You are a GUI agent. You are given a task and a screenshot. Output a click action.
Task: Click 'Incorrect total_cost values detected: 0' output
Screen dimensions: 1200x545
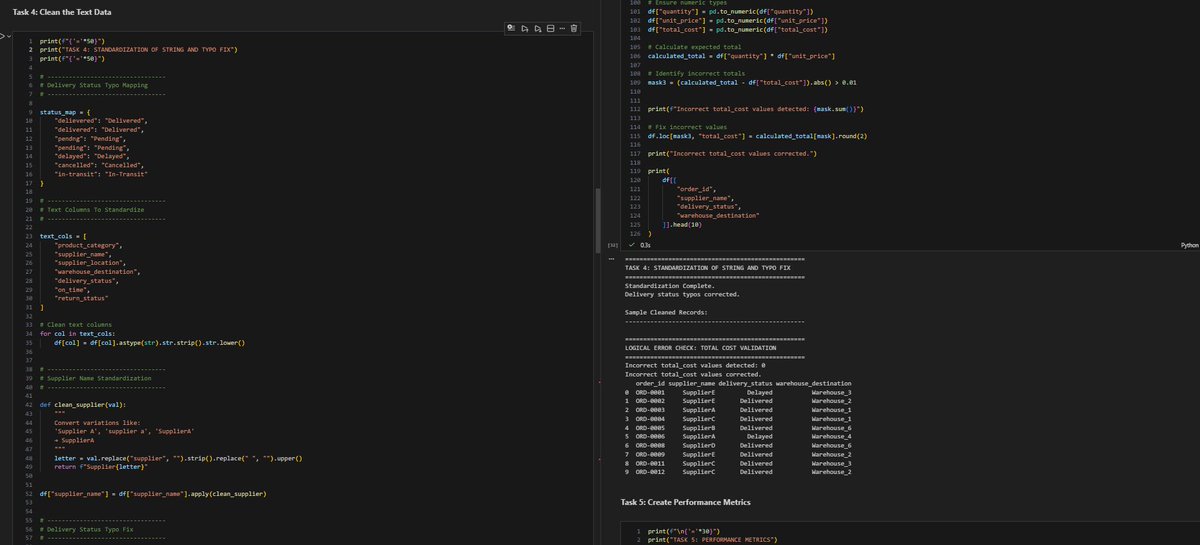[697, 365]
